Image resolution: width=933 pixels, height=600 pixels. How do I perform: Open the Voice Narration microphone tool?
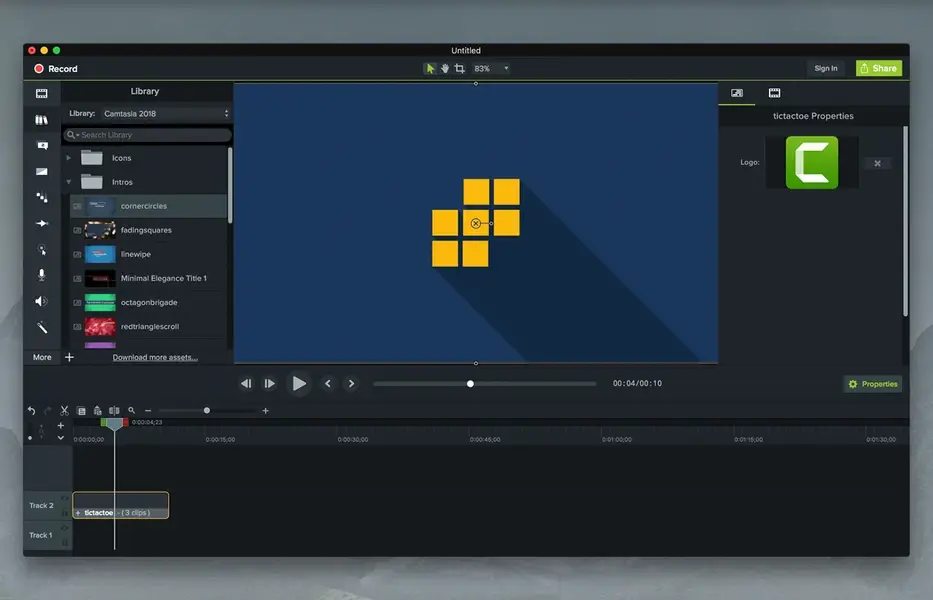tap(41, 275)
